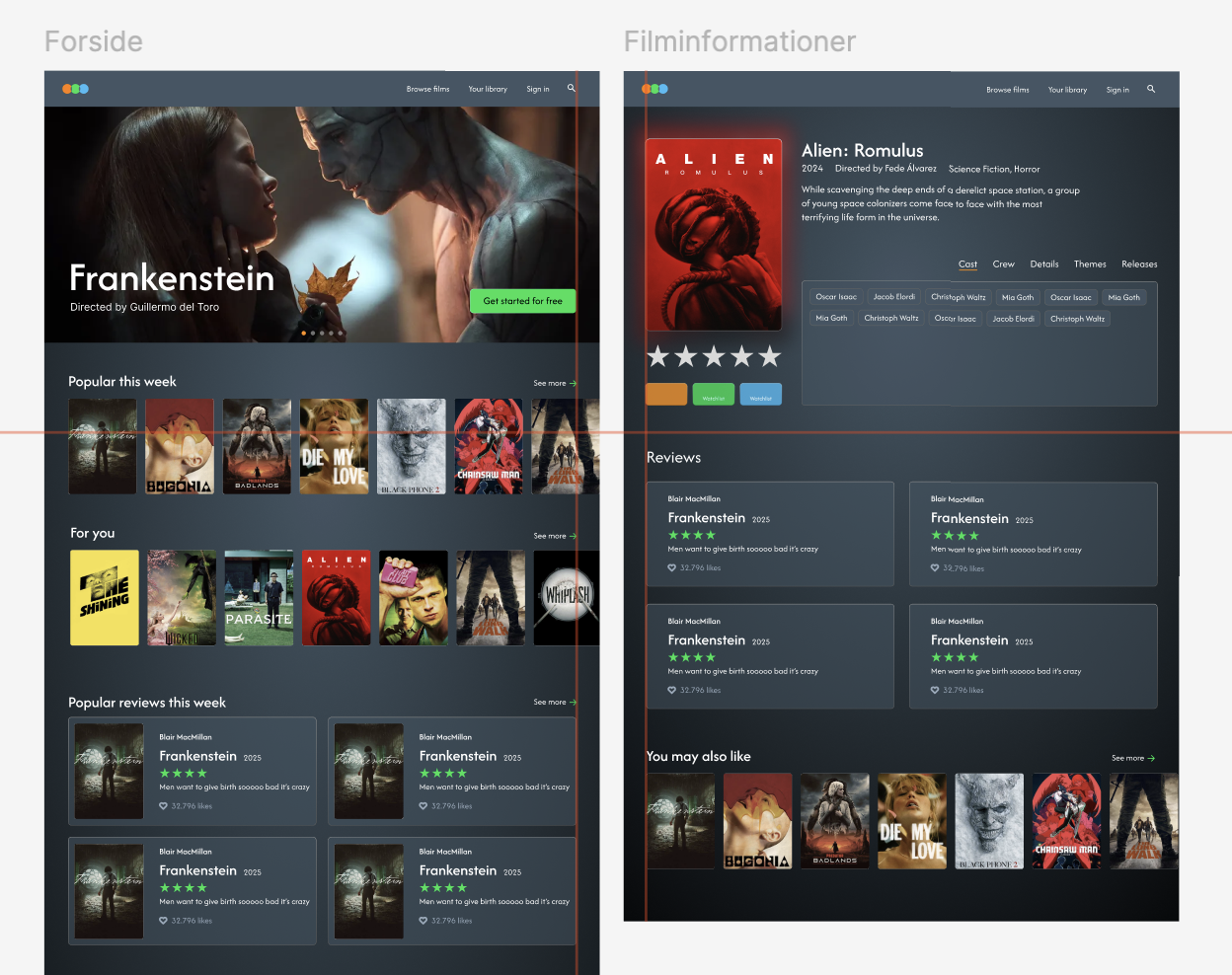
Task: Click the search icon in the Filminformationer header
Action: click(x=1150, y=89)
